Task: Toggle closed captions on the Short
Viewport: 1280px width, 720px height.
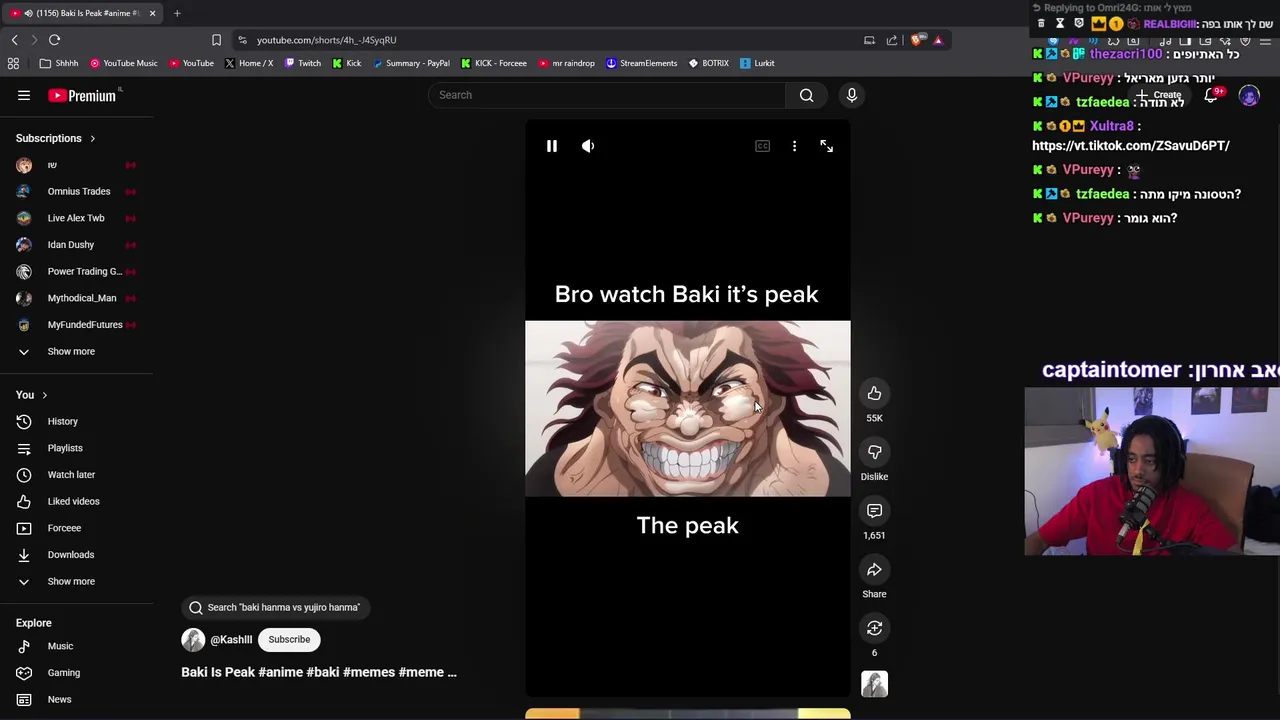Action: click(x=762, y=146)
